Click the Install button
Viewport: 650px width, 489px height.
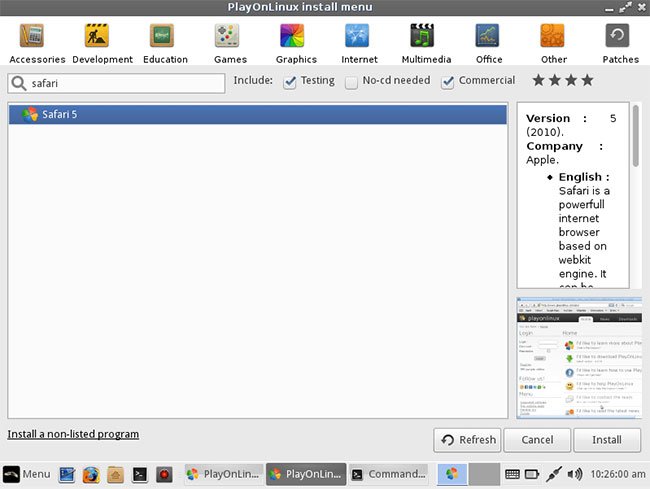click(x=607, y=440)
